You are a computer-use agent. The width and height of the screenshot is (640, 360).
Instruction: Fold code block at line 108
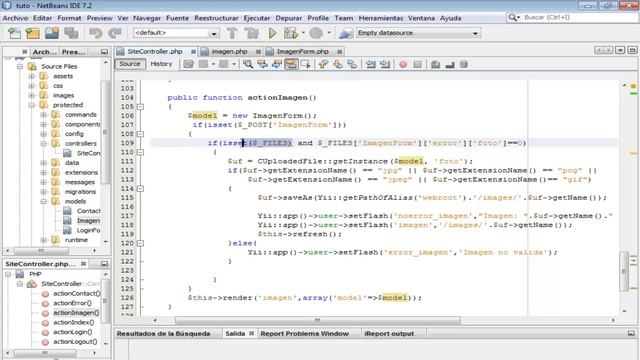click(140, 134)
